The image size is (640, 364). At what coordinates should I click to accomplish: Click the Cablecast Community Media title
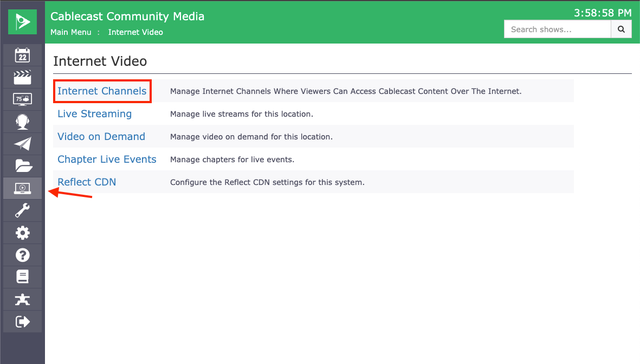pos(127,16)
